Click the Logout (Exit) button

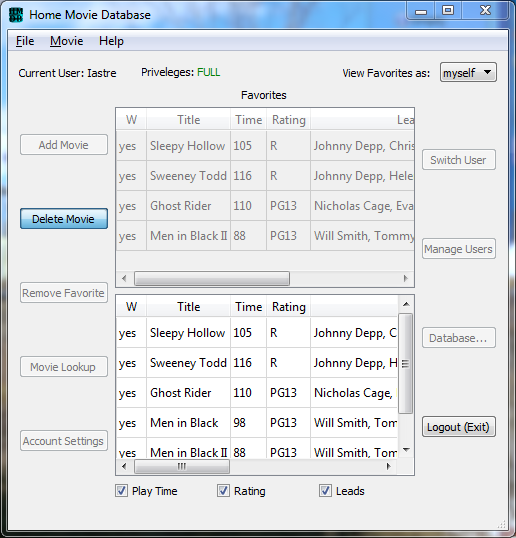tap(458, 427)
